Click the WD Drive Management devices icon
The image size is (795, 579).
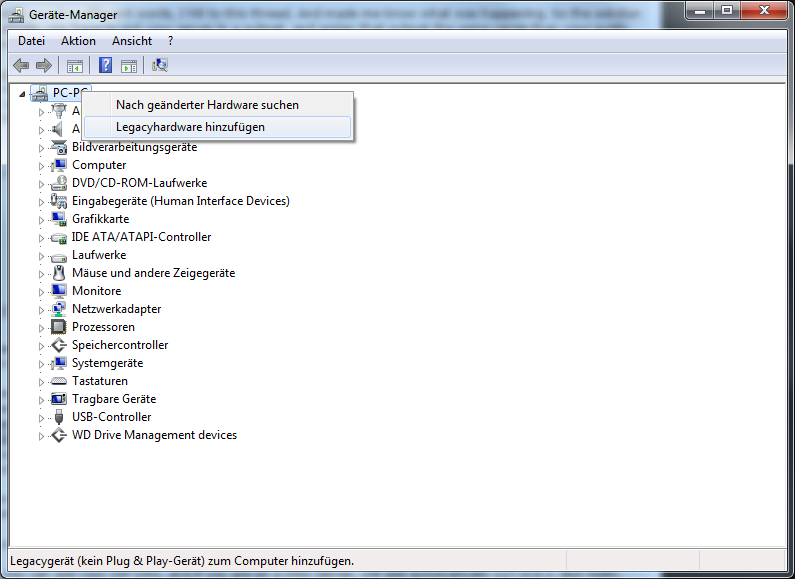pos(59,435)
